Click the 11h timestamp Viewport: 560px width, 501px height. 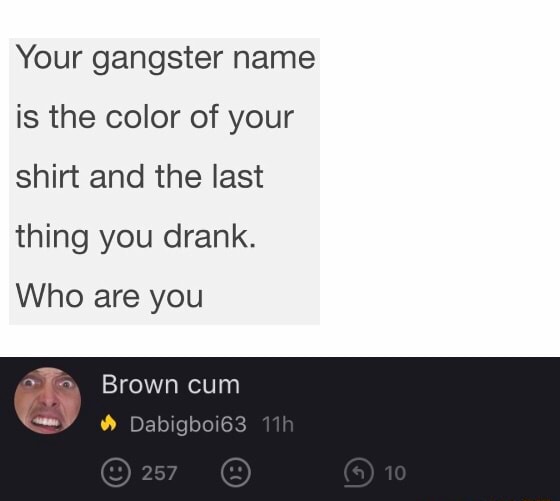pyautogui.click(x=278, y=424)
